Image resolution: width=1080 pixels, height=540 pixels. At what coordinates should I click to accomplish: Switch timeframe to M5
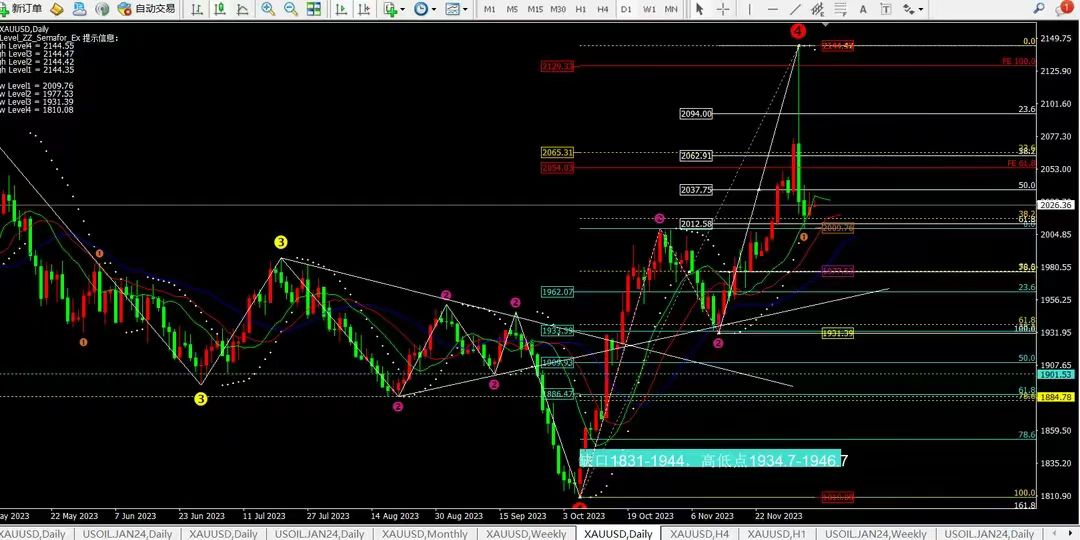tap(512, 9)
